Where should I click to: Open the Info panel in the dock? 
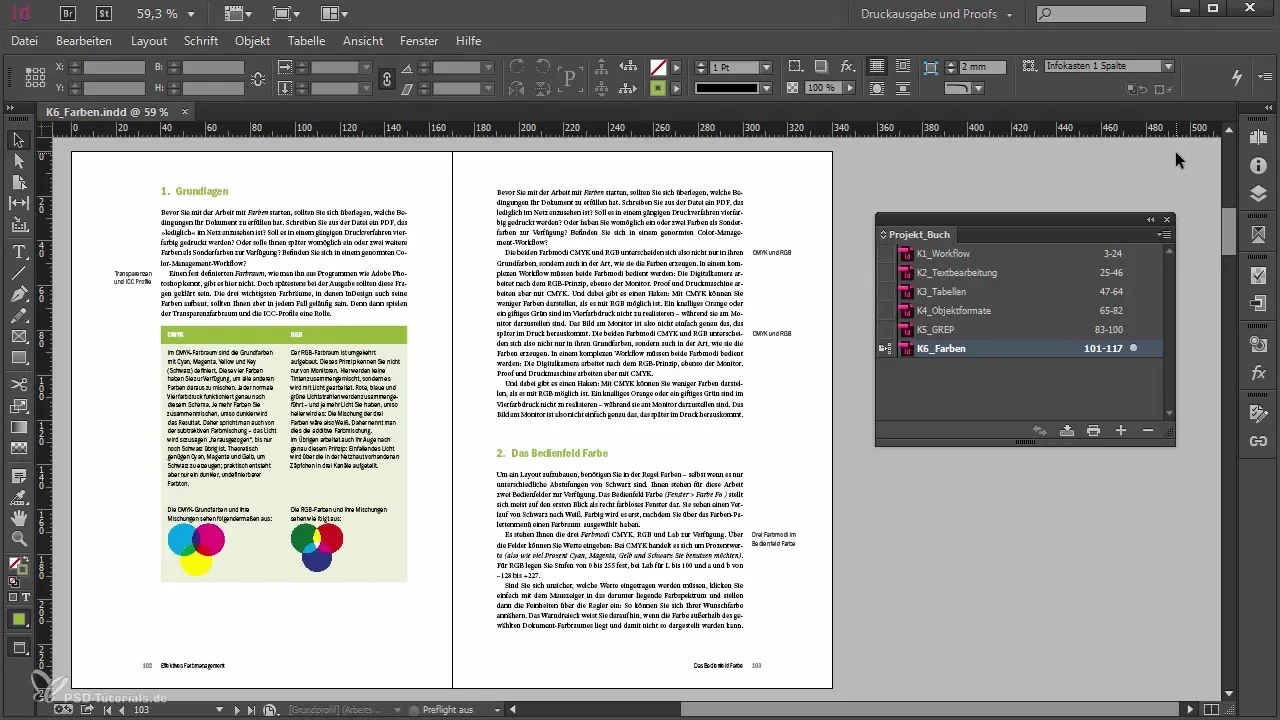pyautogui.click(x=1258, y=165)
